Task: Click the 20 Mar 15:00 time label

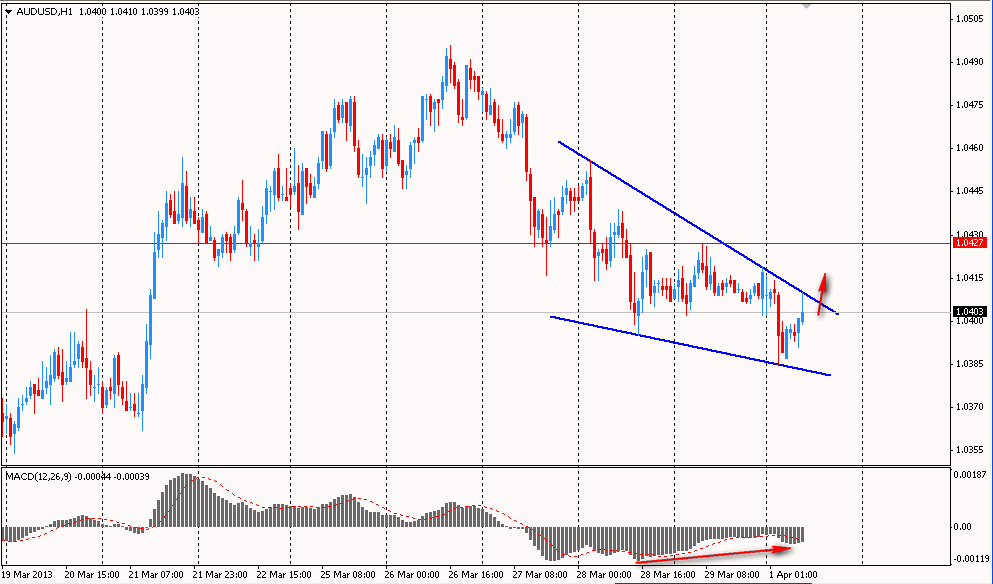Action: point(92,574)
